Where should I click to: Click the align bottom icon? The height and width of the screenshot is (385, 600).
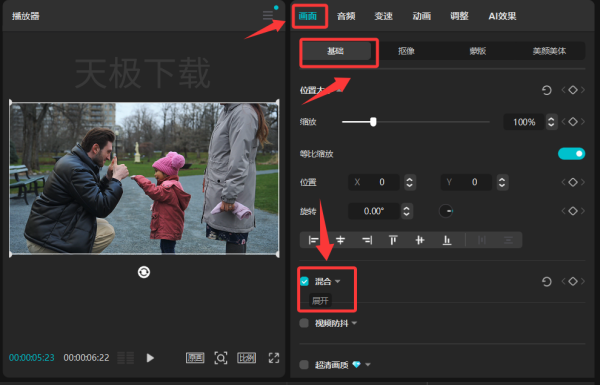(x=447, y=240)
